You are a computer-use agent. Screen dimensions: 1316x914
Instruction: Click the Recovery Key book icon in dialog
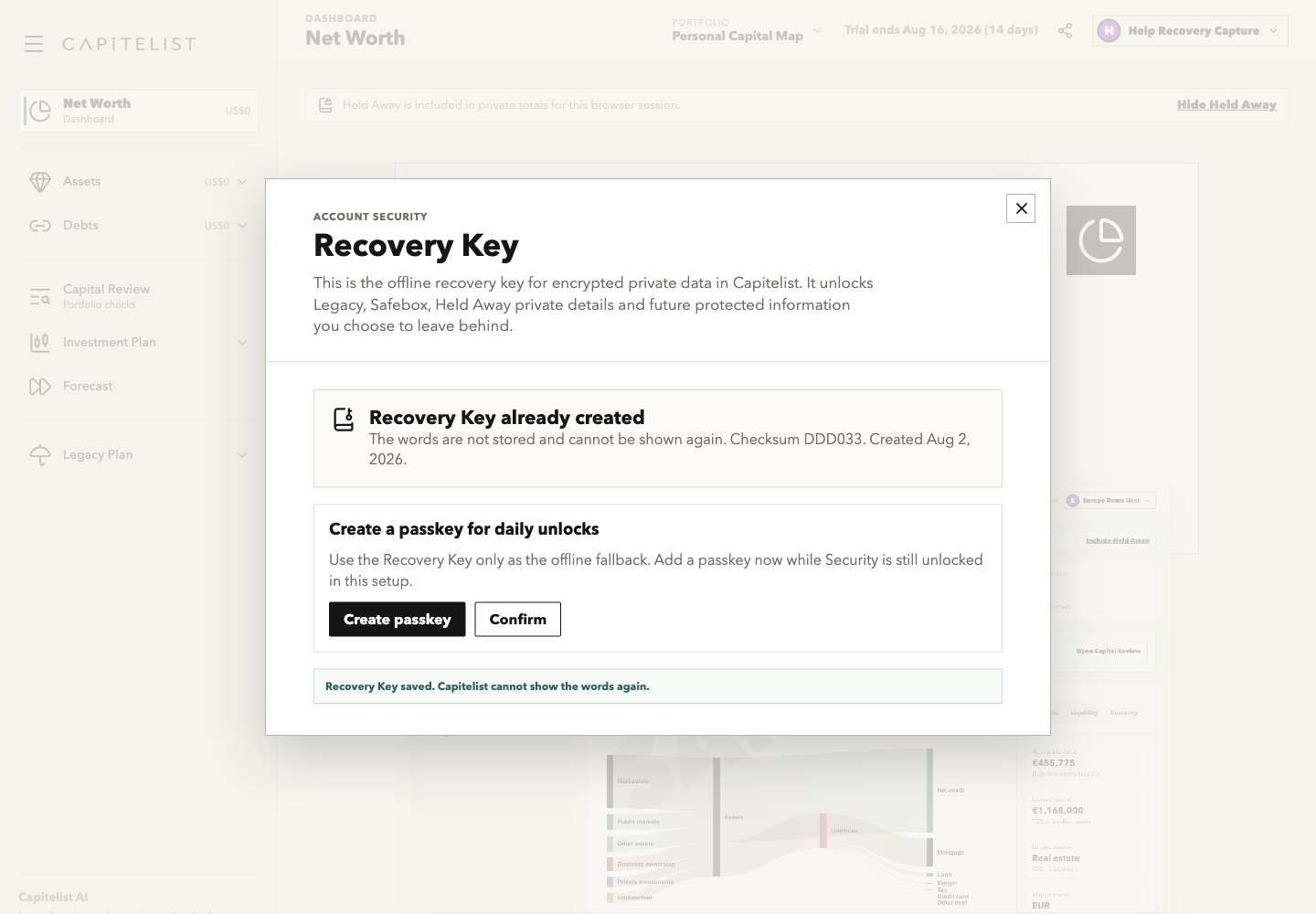tap(344, 420)
